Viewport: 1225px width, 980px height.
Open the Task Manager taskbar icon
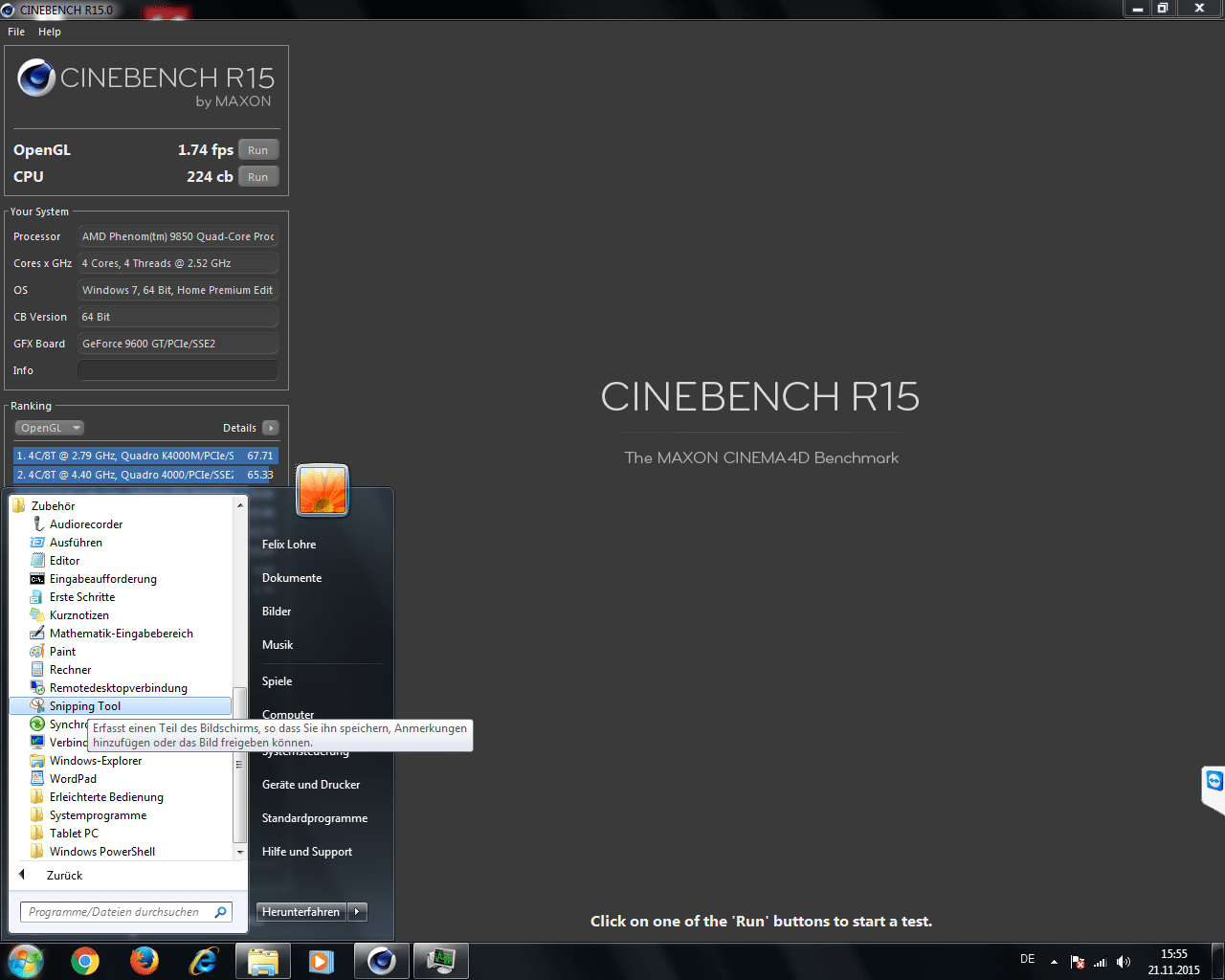[441, 961]
